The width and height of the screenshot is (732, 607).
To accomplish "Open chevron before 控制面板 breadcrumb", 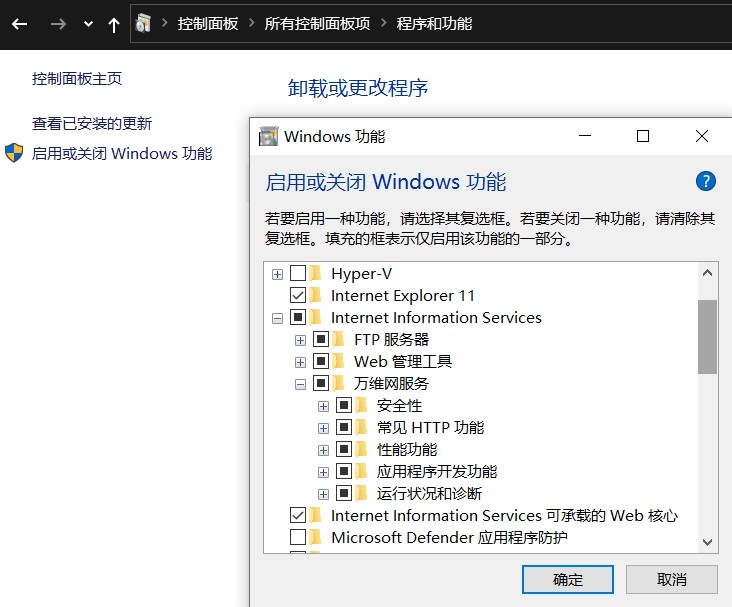I will tap(164, 23).
